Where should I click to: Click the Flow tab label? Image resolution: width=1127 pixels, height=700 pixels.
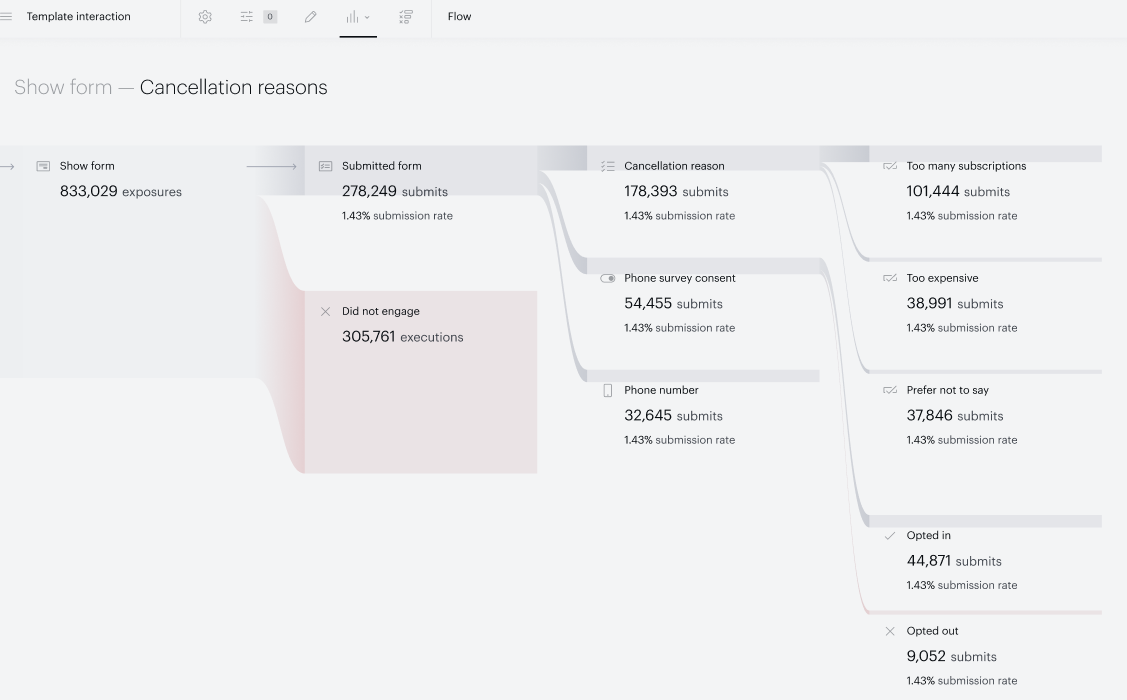pos(459,17)
